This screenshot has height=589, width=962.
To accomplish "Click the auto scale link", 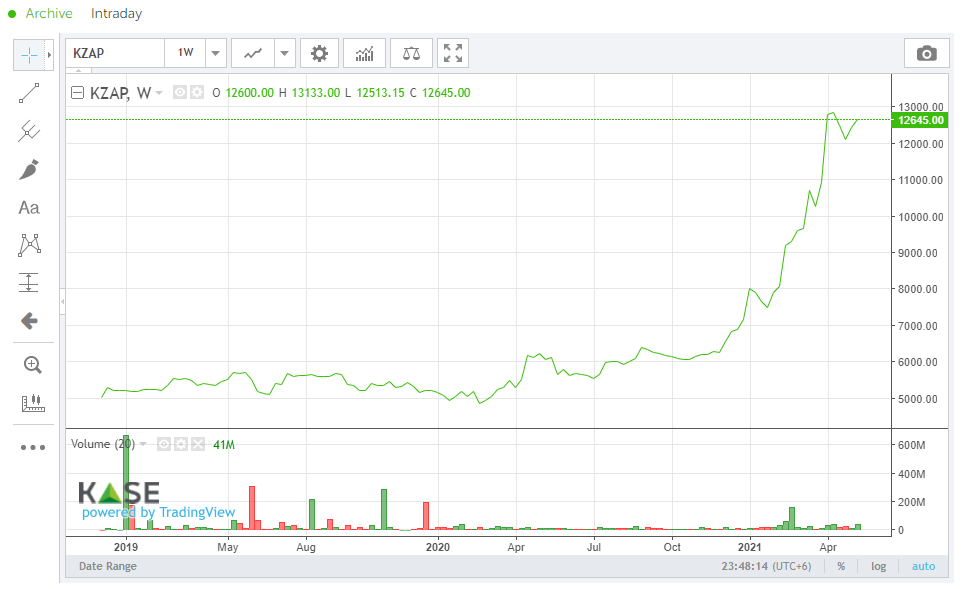I will pos(922,566).
